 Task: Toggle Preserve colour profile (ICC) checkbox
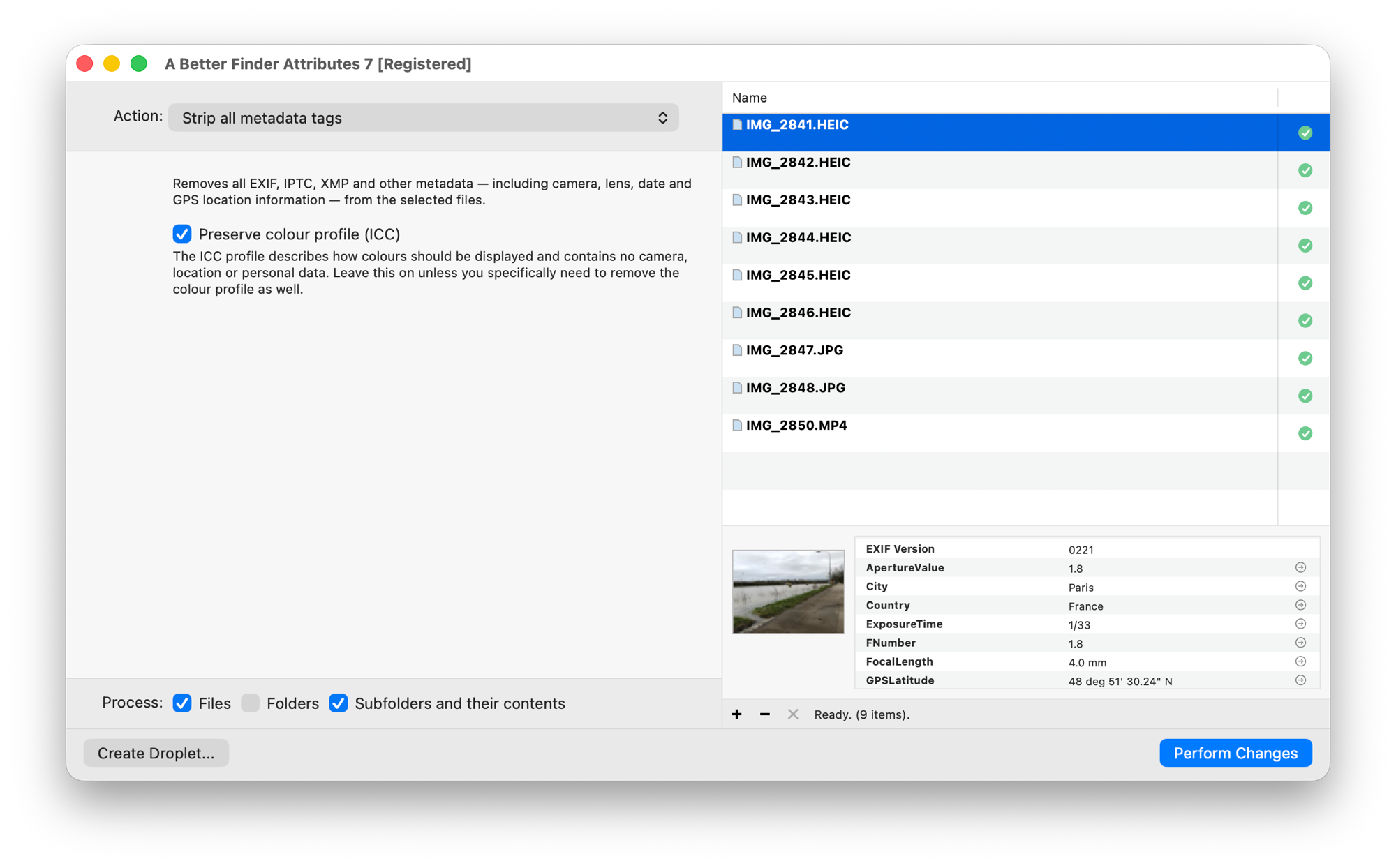pos(182,234)
